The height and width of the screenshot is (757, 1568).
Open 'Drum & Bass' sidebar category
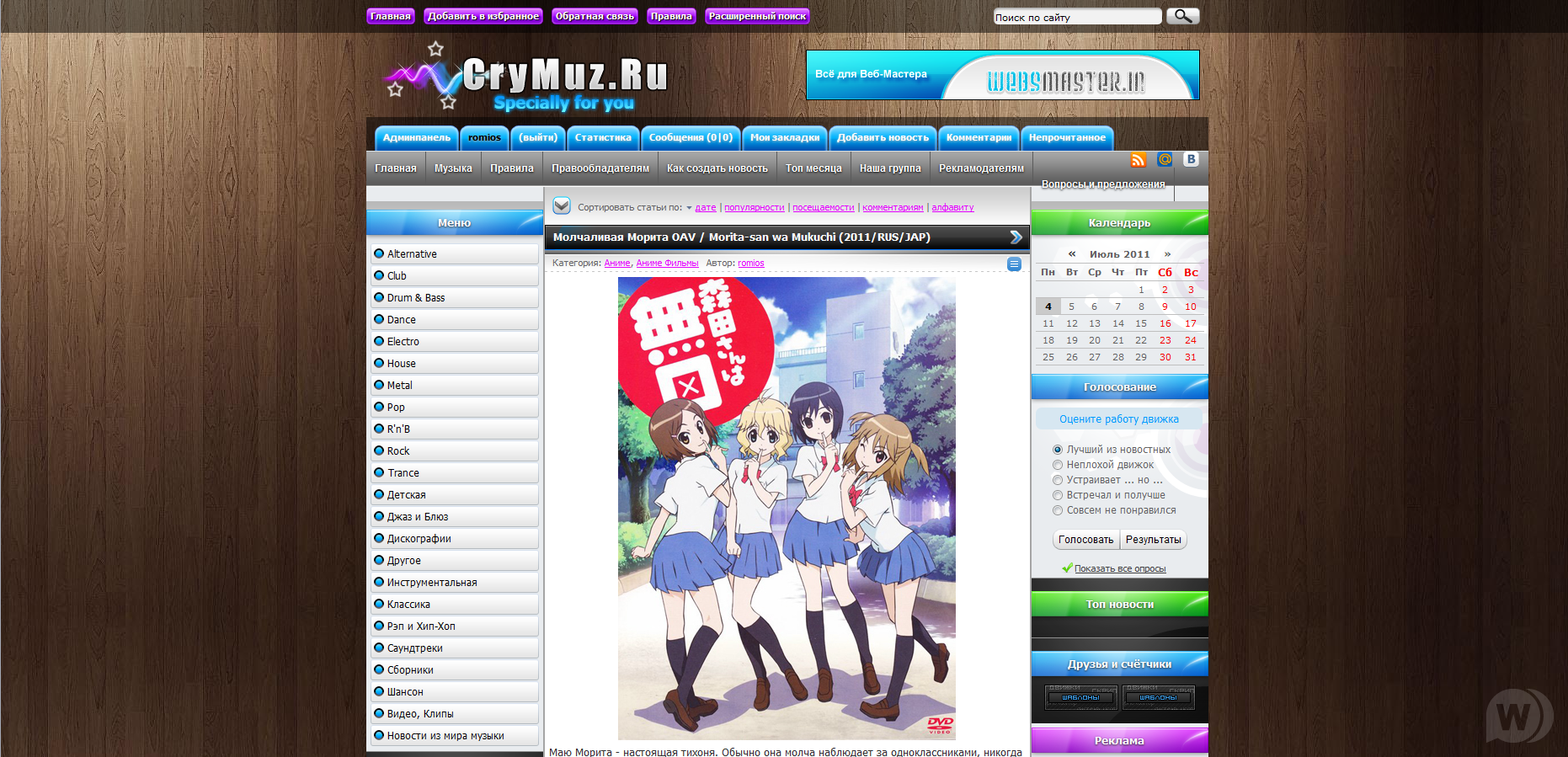[x=455, y=298]
